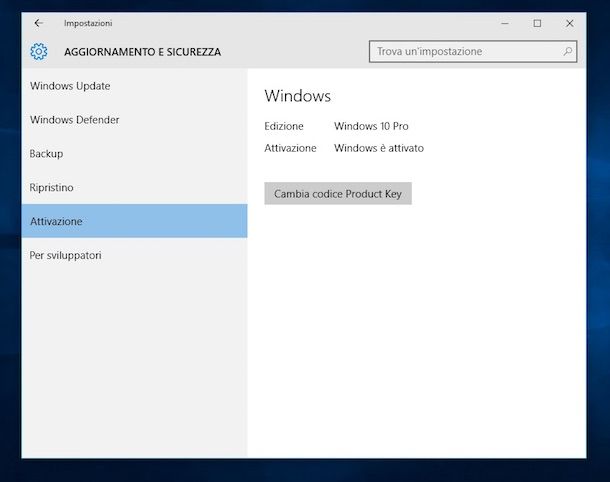Focus the Trova un'impostazione search field
This screenshot has width=610, height=482.
point(473,51)
